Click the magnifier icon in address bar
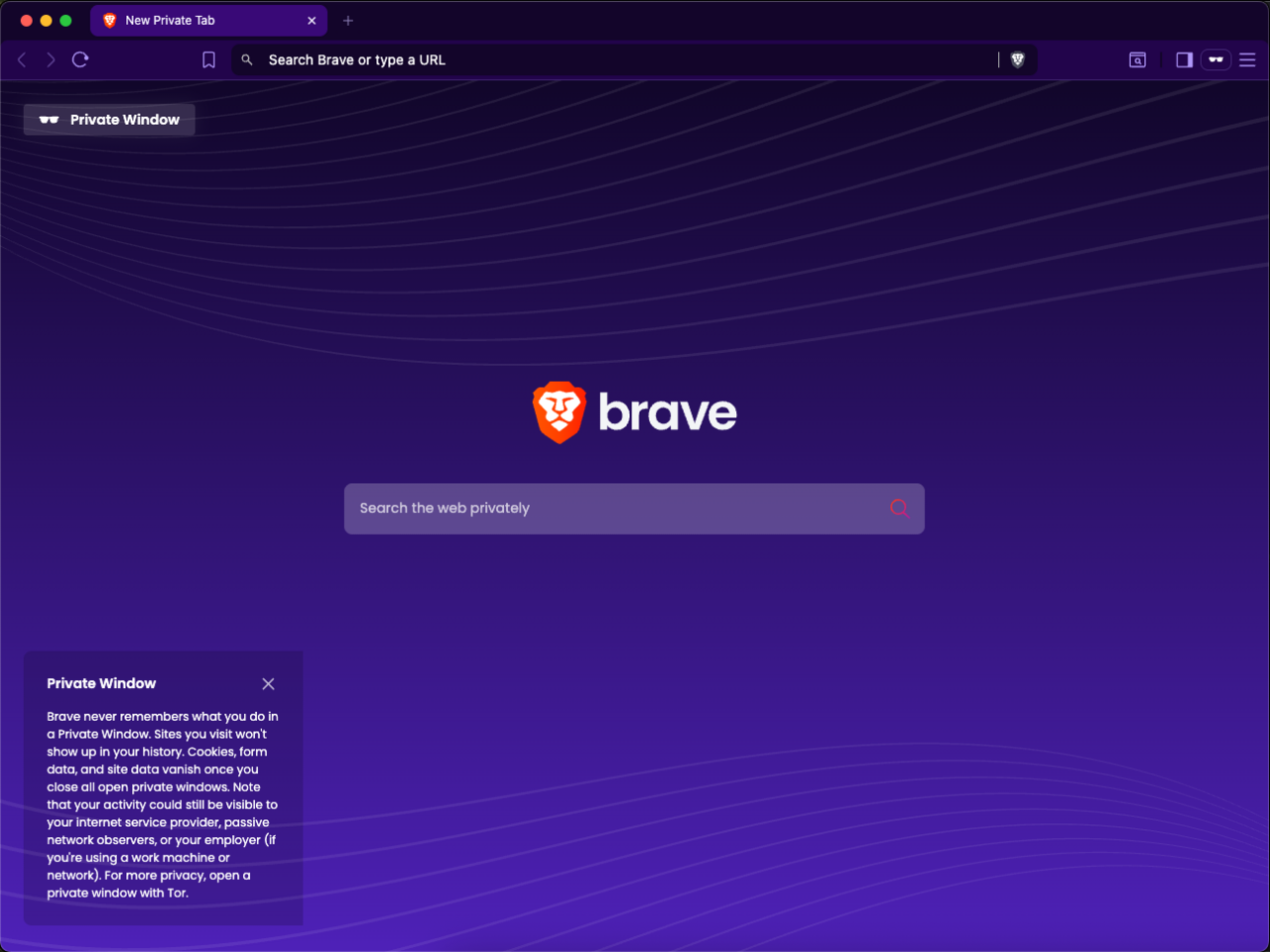This screenshot has width=1270, height=952. [247, 59]
